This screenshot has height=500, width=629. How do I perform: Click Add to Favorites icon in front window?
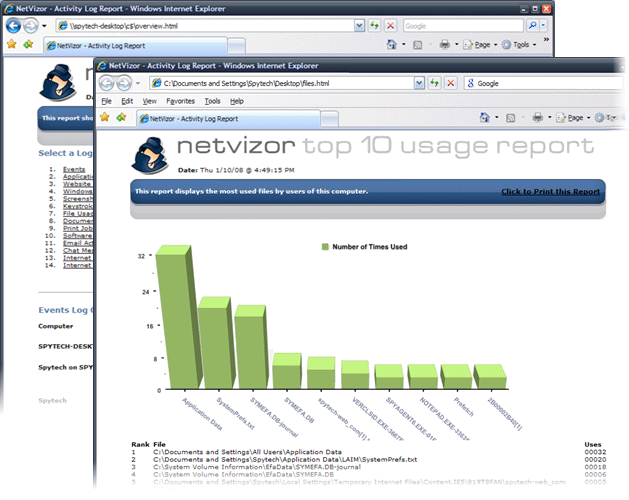(x=121, y=117)
